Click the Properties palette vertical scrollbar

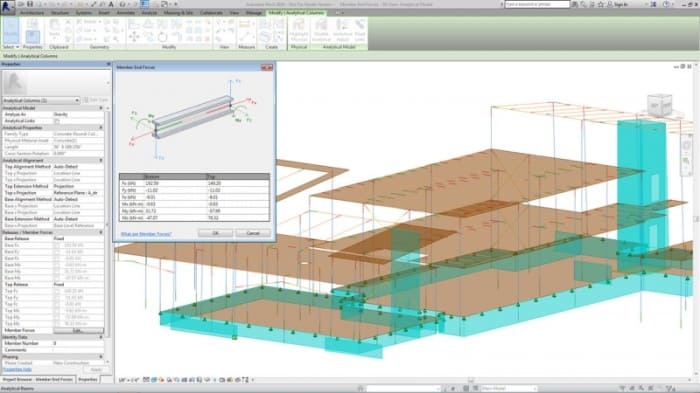pos(107,223)
